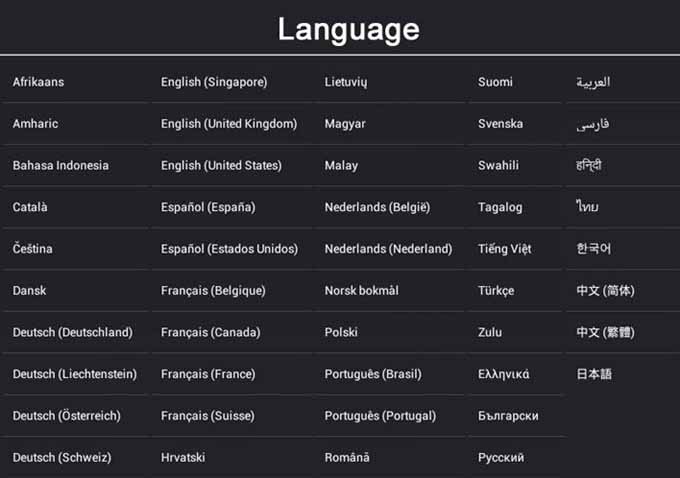Choose Ελληνικά language
The height and width of the screenshot is (478, 680).
503,374
